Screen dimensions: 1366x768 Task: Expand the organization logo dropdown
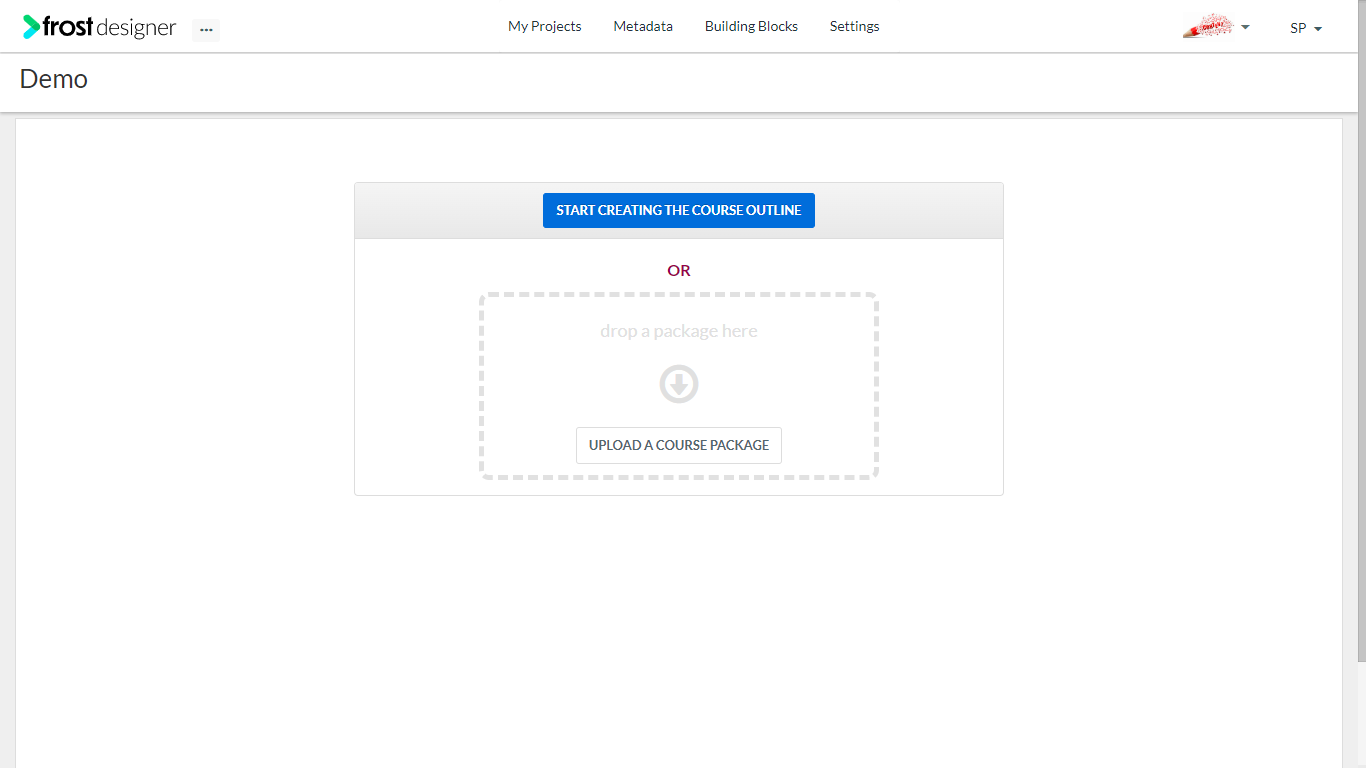1216,27
